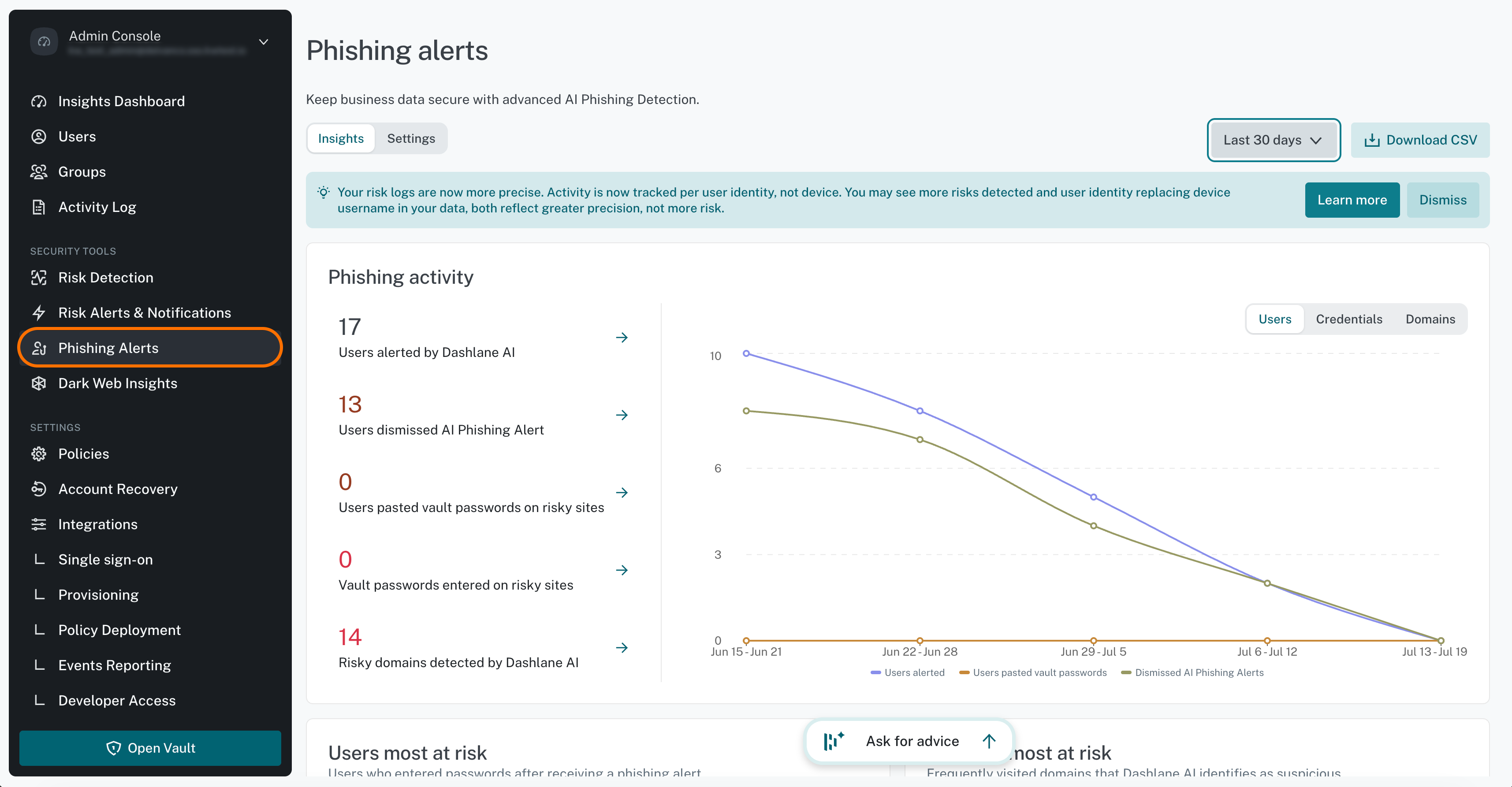The height and width of the screenshot is (787, 1512).
Task: Open the Insights Dashboard gauge icon
Action: click(x=39, y=101)
